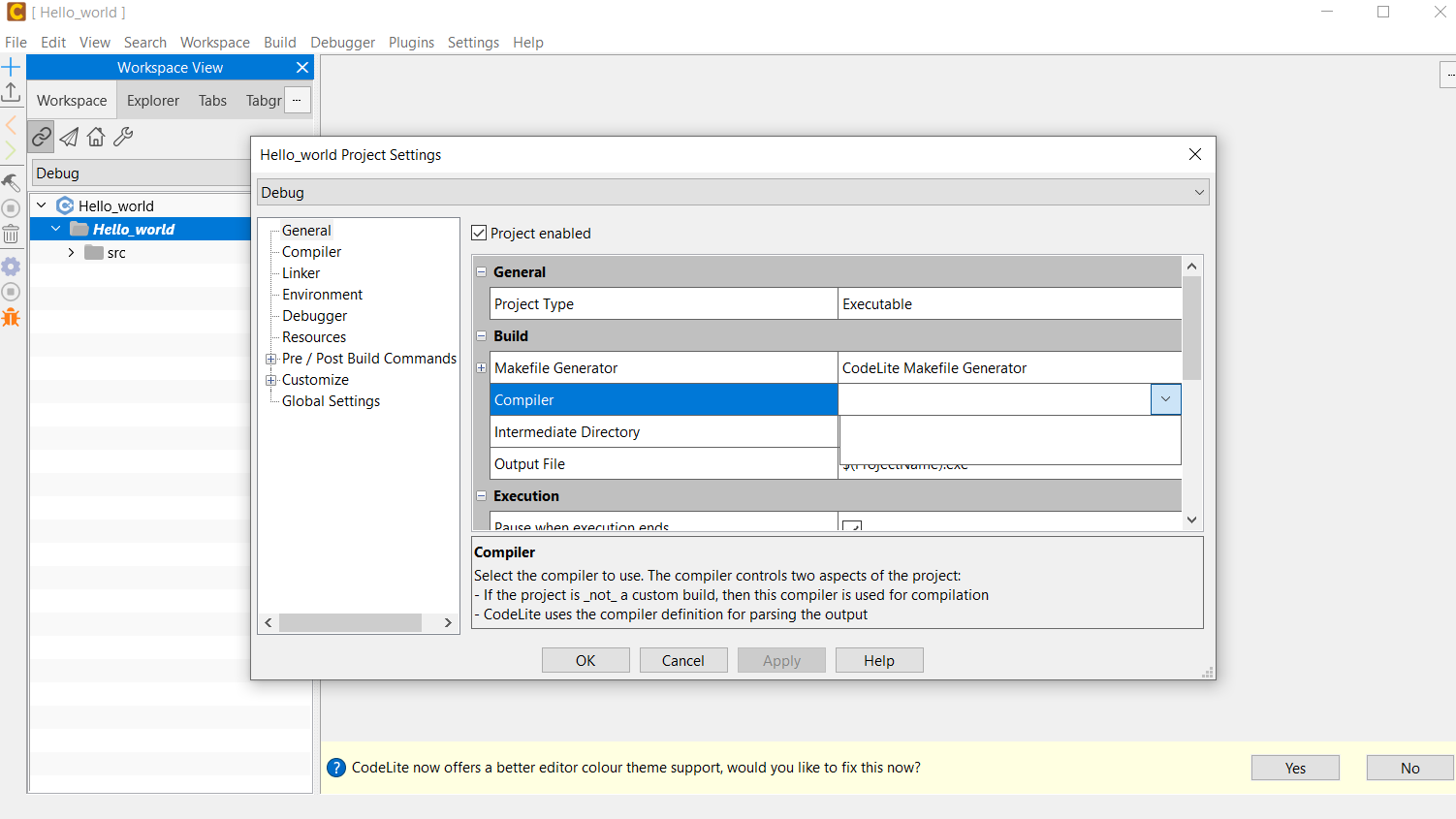Select the link workspace icon in Workspace View toolbar

tap(41, 136)
